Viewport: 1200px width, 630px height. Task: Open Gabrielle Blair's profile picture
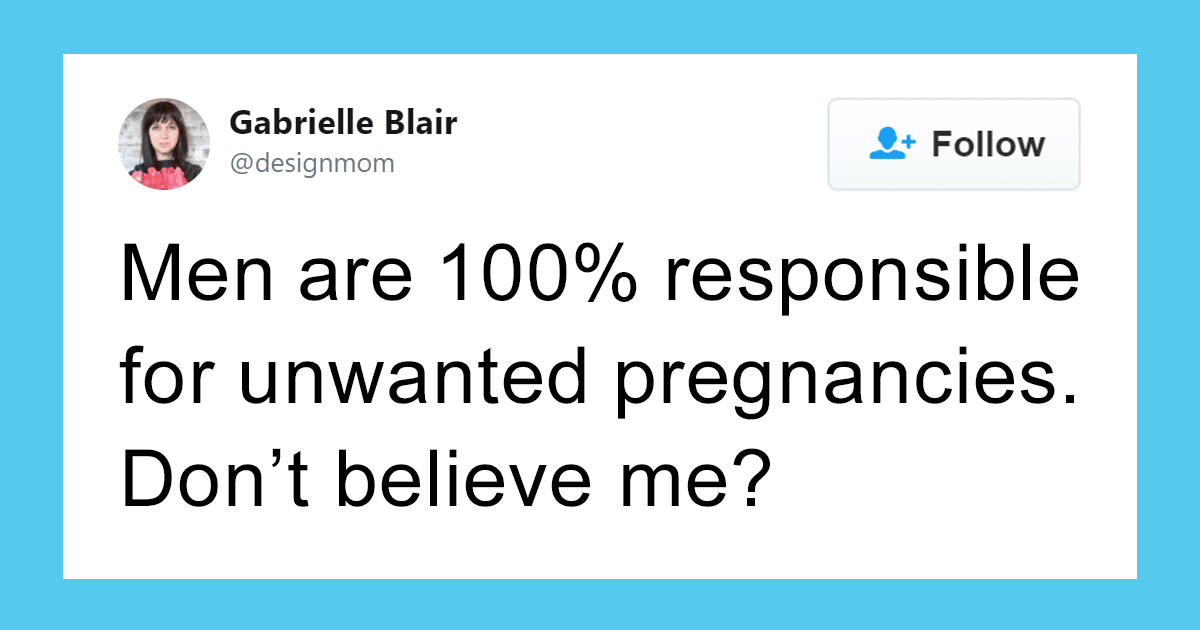tap(164, 144)
